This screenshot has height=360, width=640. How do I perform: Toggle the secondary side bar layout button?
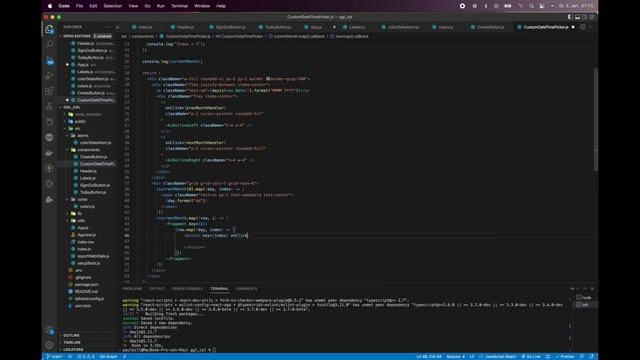[584, 17]
